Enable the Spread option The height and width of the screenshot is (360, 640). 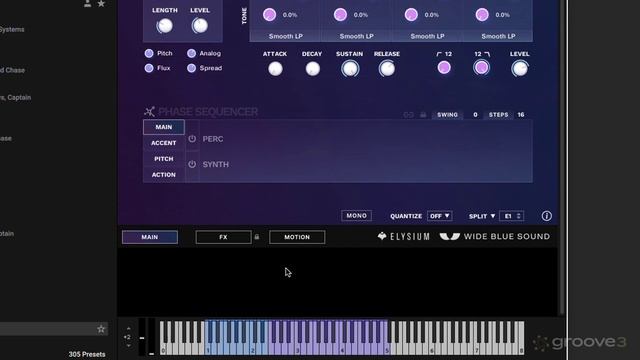(191, 68)
